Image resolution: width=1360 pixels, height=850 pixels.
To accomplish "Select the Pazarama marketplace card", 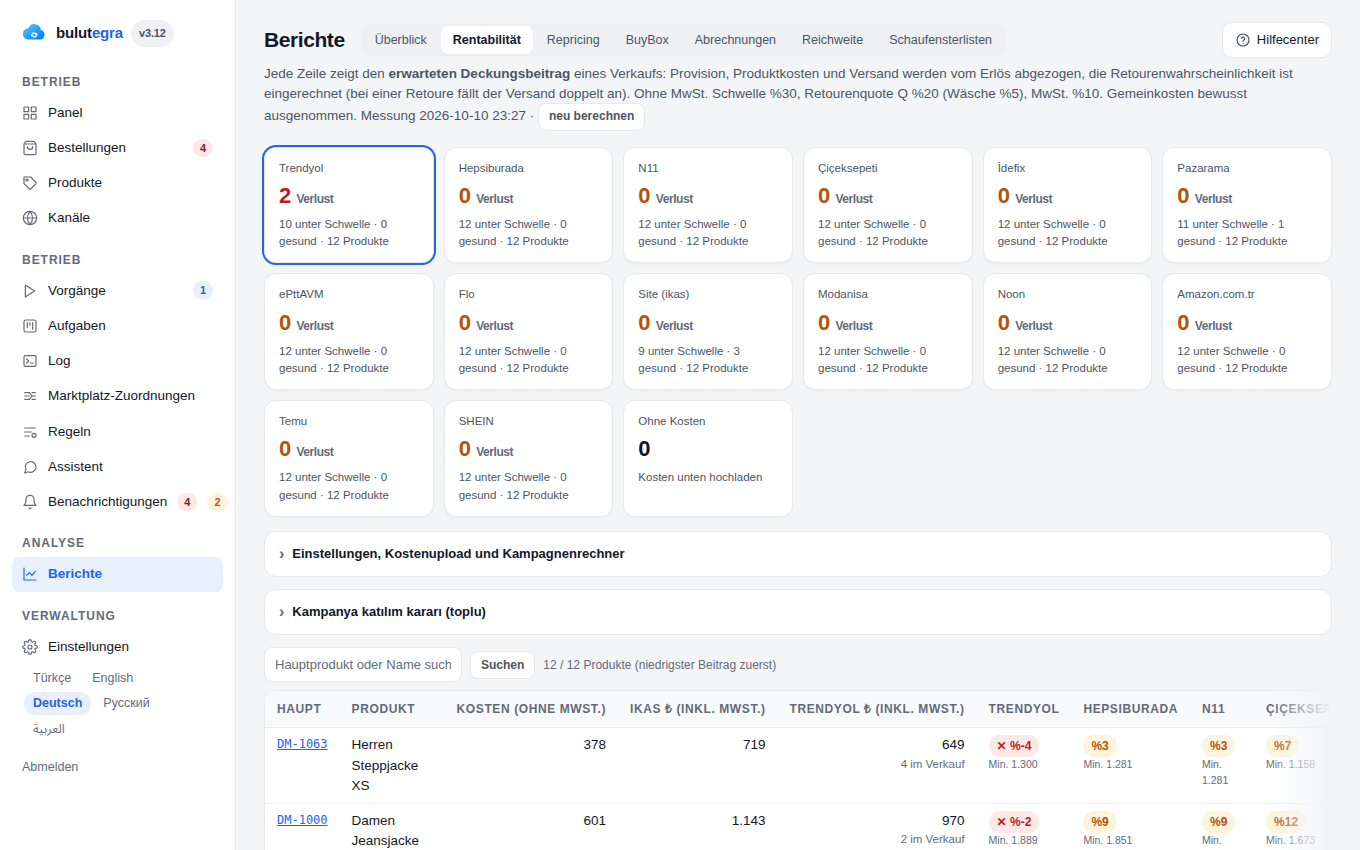I will pos(1247,205).
